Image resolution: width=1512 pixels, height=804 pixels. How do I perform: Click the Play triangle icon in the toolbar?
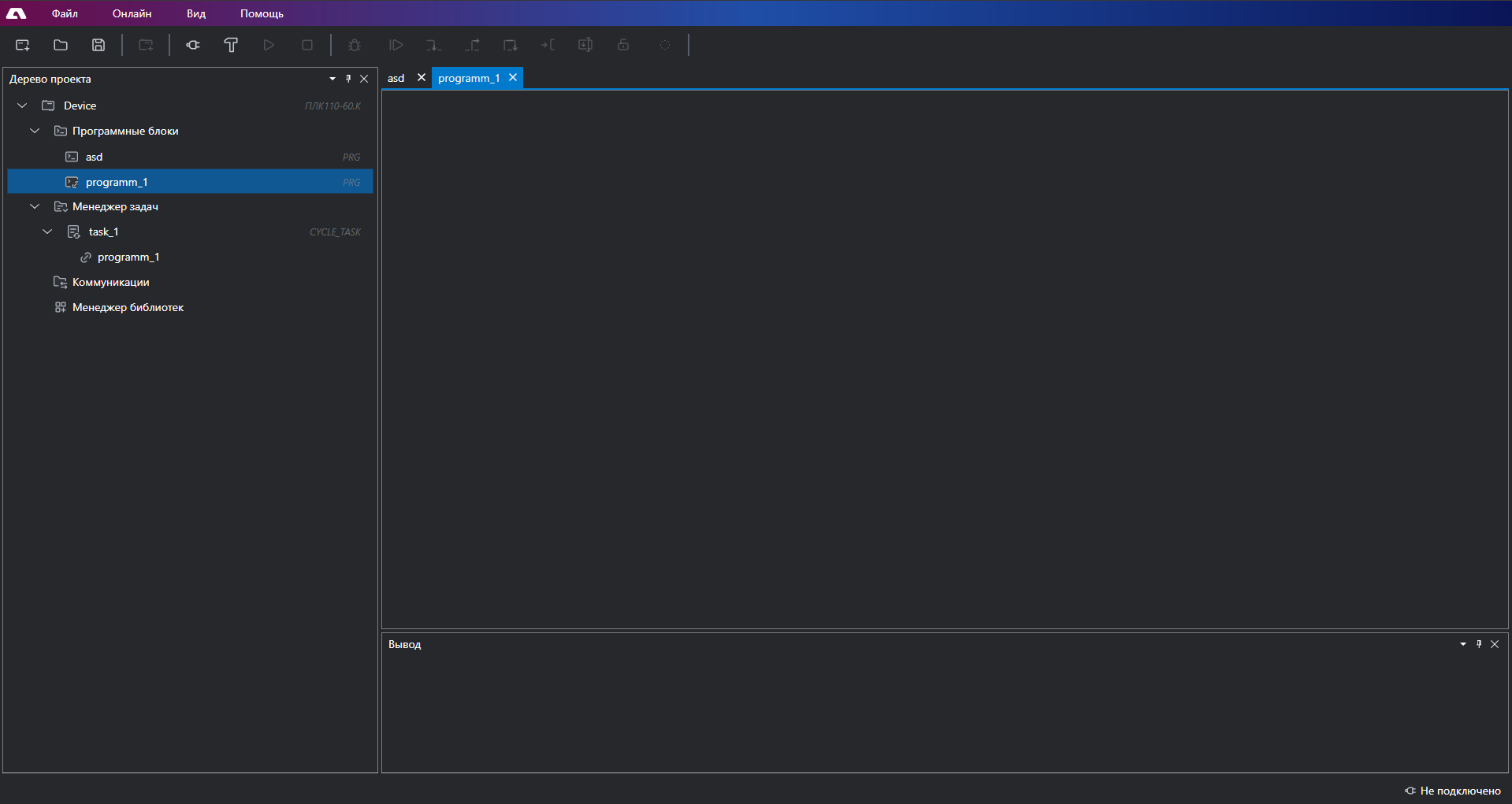tap(269, 45)
